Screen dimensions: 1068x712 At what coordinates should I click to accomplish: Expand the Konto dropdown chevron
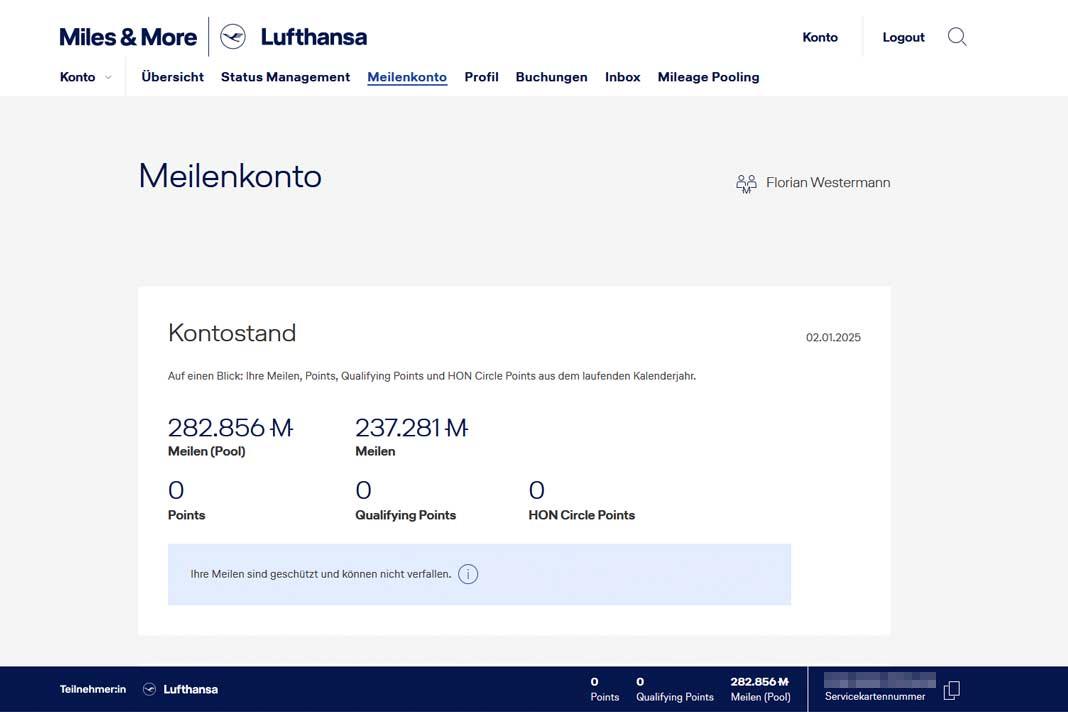click(x=108, y=78)
